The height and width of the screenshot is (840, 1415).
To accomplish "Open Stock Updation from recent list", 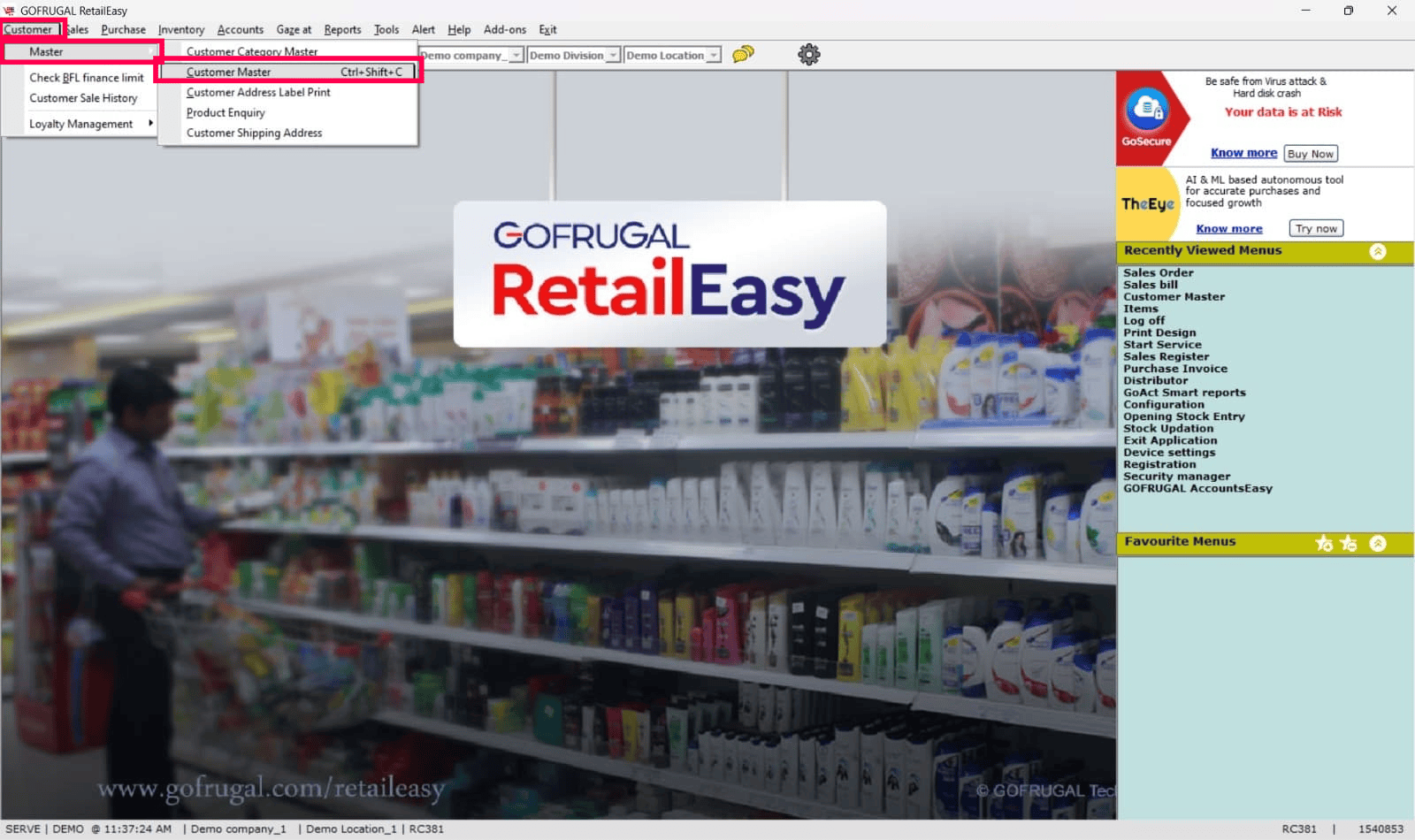I will pyautogui.click(x=1168, y=428).
